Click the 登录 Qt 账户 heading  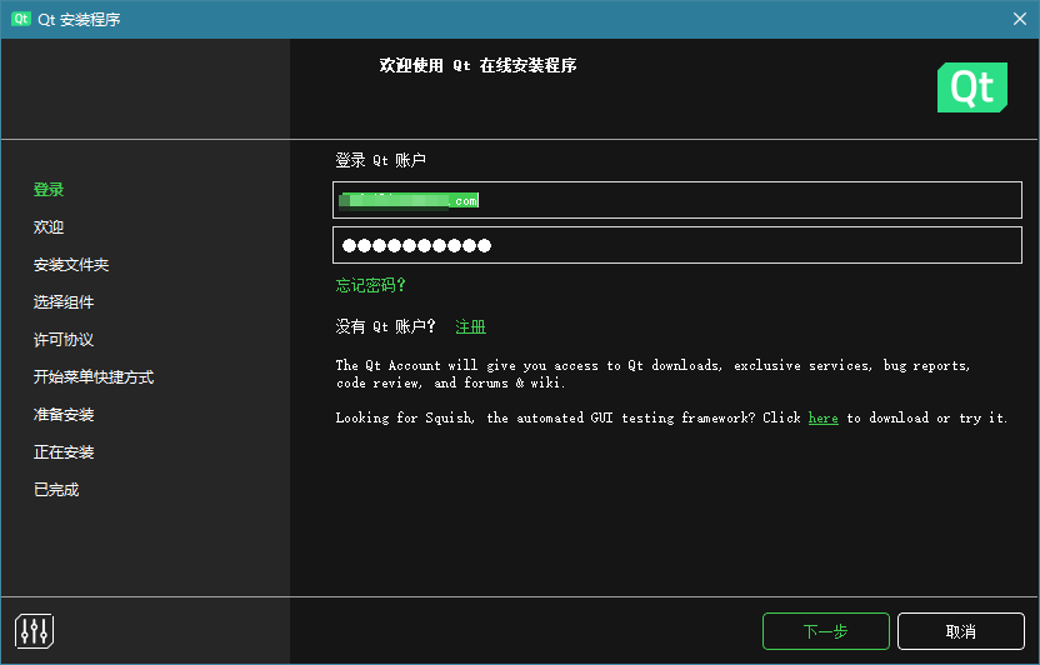click(x=381, y=160)
